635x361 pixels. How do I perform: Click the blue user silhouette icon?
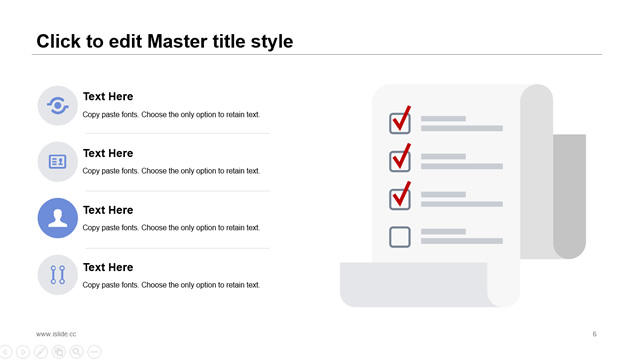[58, 218]
